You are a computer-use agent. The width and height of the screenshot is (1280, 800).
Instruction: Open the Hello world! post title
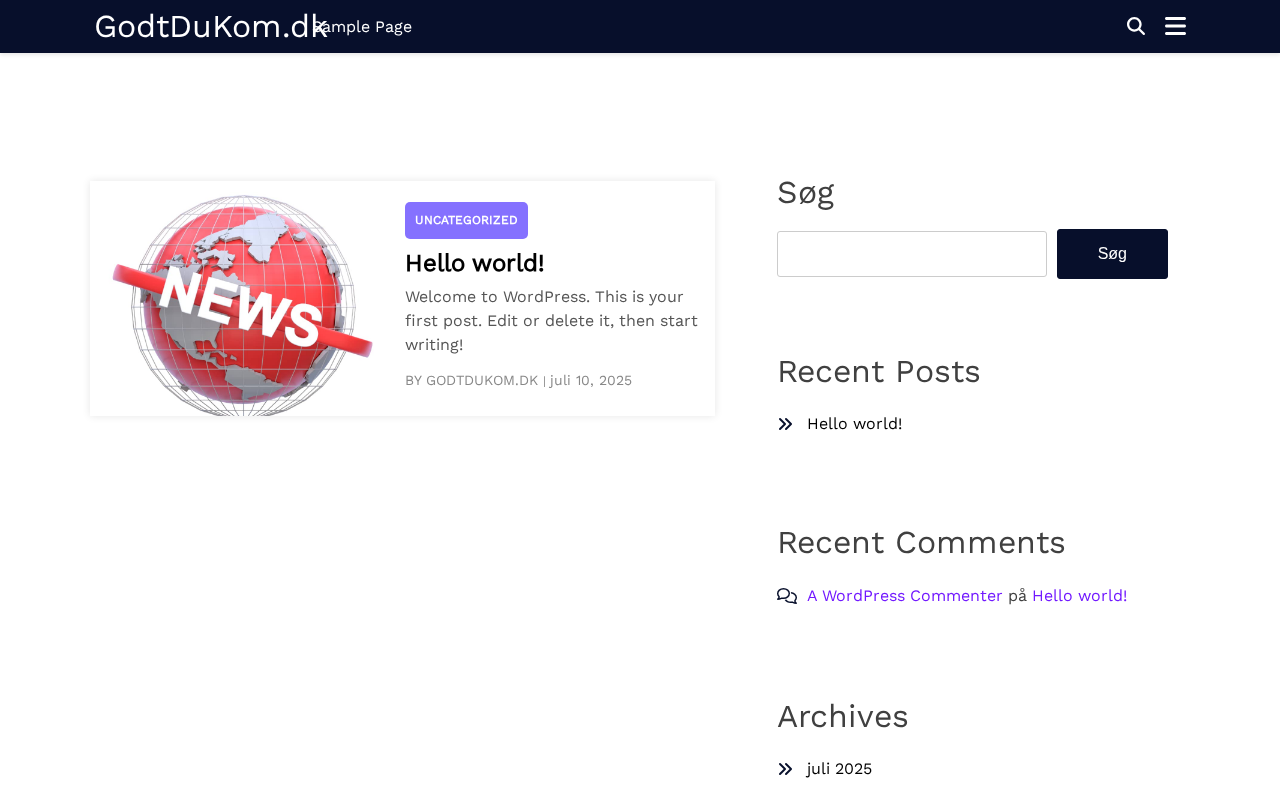pos(475,263)
